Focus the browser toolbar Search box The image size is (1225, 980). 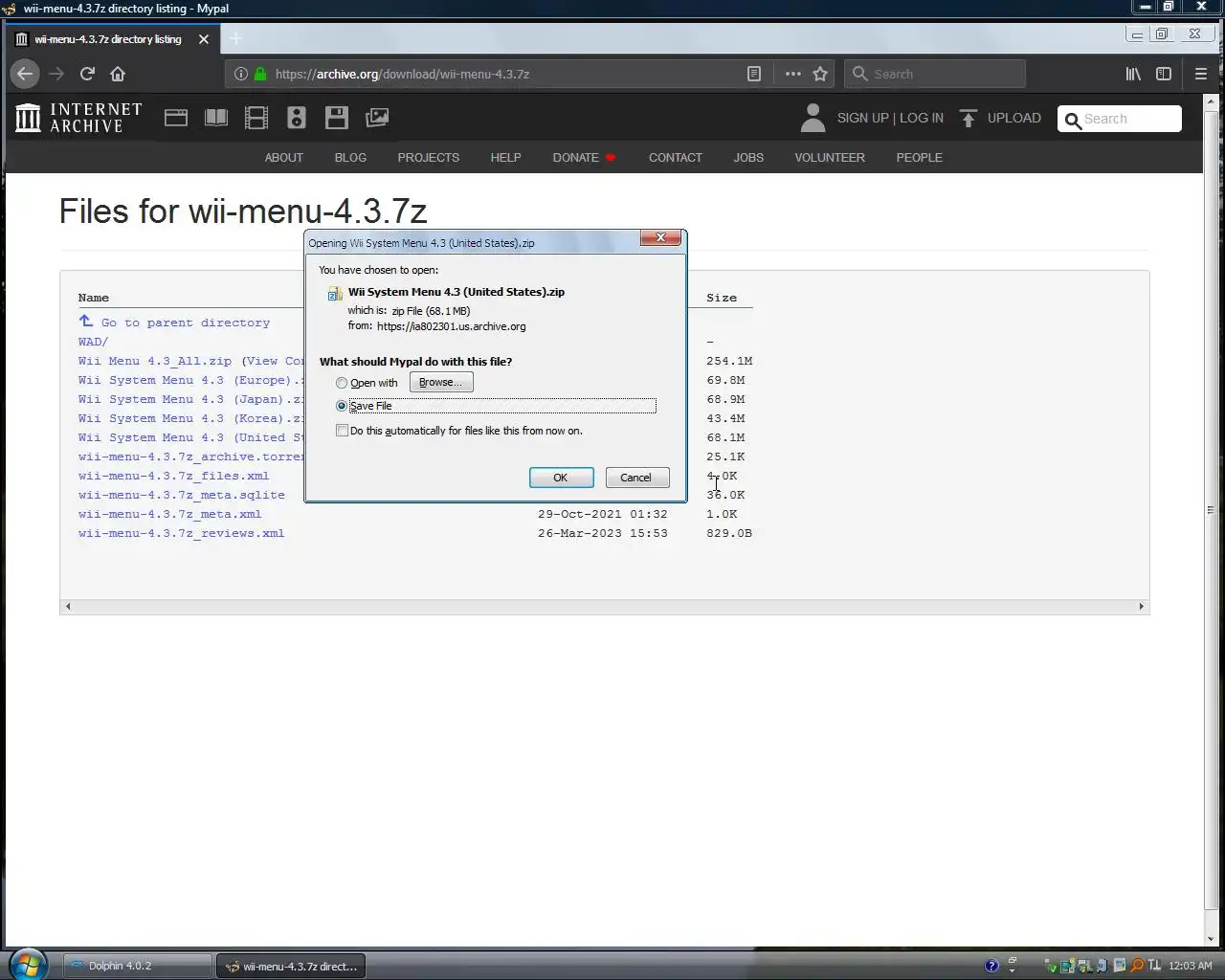tap(935, 74)
